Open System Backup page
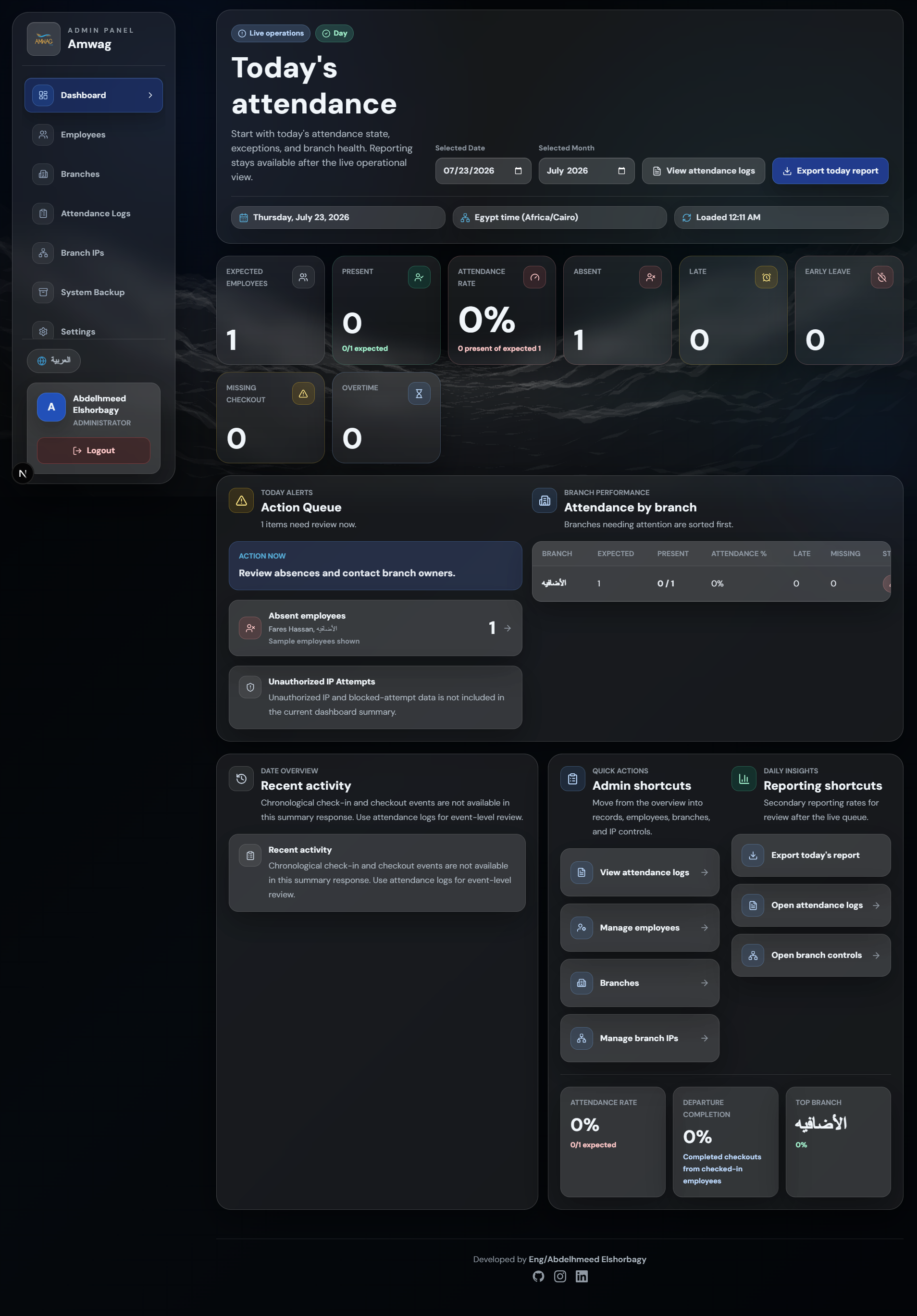Screen dimensions: 917x1316 pyautogui.click(x=93, y=292)
